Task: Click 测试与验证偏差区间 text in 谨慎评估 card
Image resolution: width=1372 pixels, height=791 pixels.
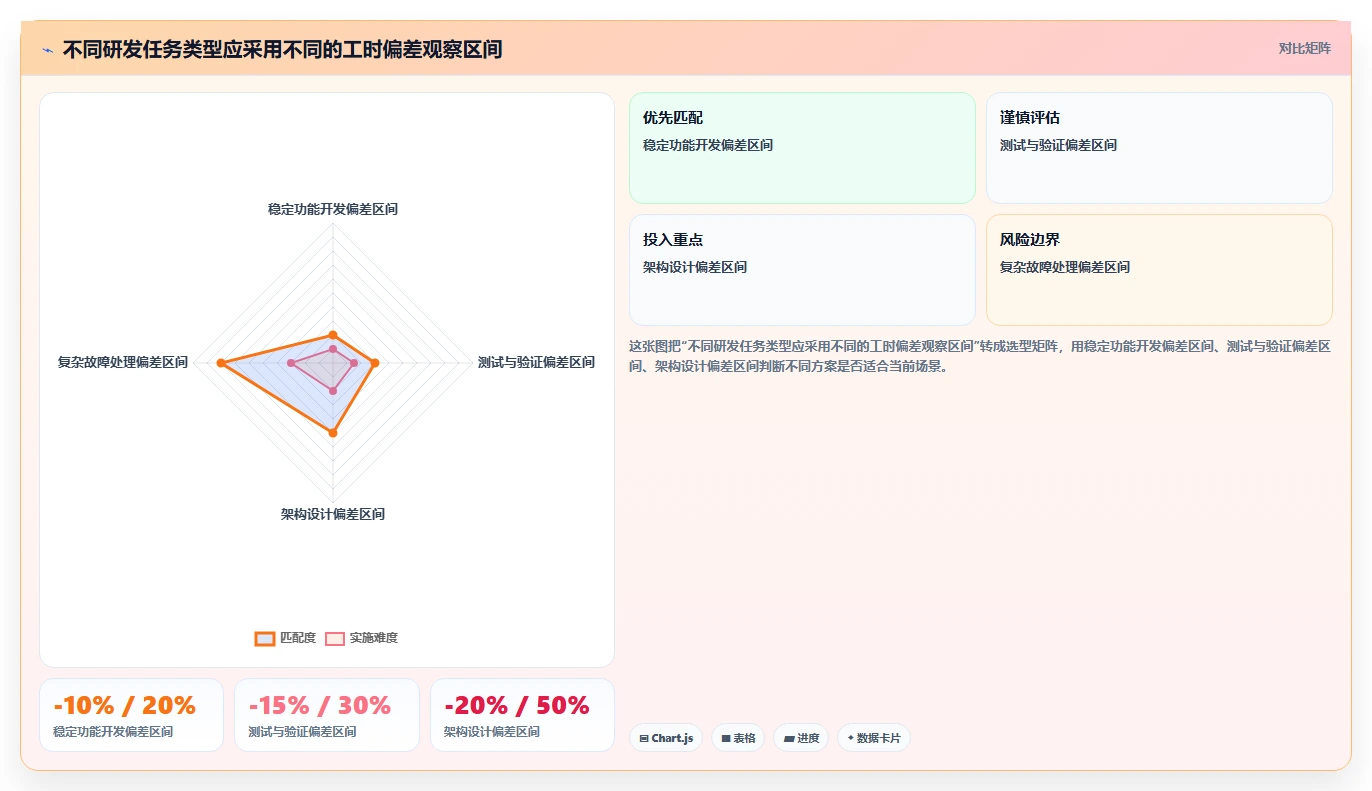Action: tap(1058, 145)
